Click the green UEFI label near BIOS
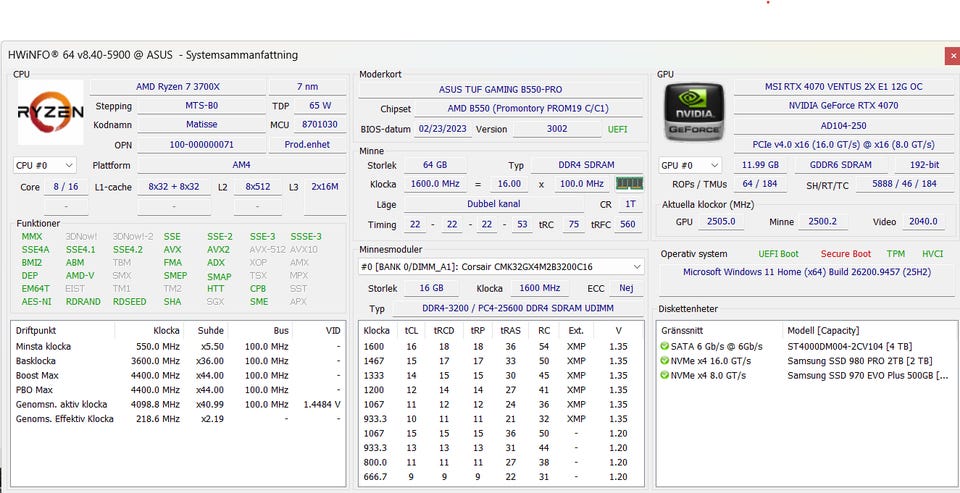This screenshot has width=960, height=493. point(617,130)
